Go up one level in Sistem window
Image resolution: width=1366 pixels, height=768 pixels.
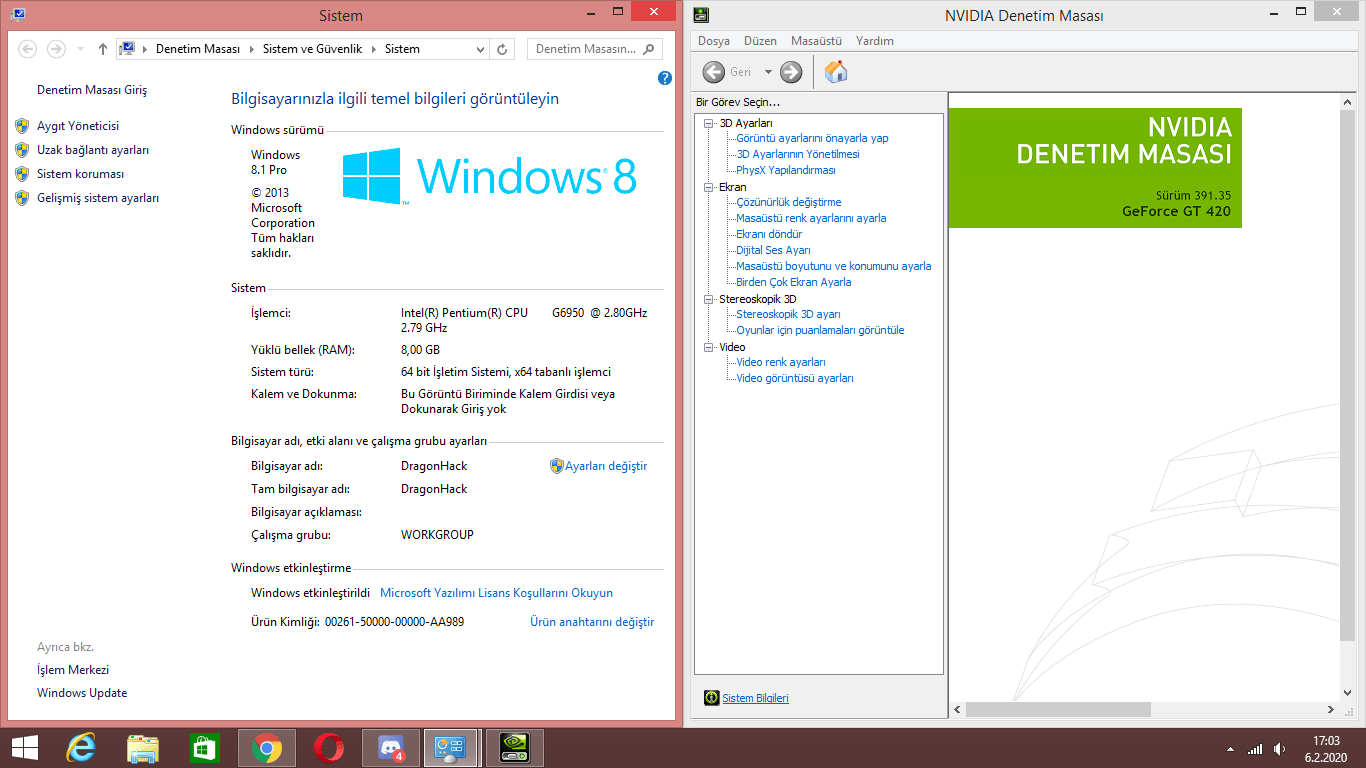pyautogui.click(x=103, y=49)
